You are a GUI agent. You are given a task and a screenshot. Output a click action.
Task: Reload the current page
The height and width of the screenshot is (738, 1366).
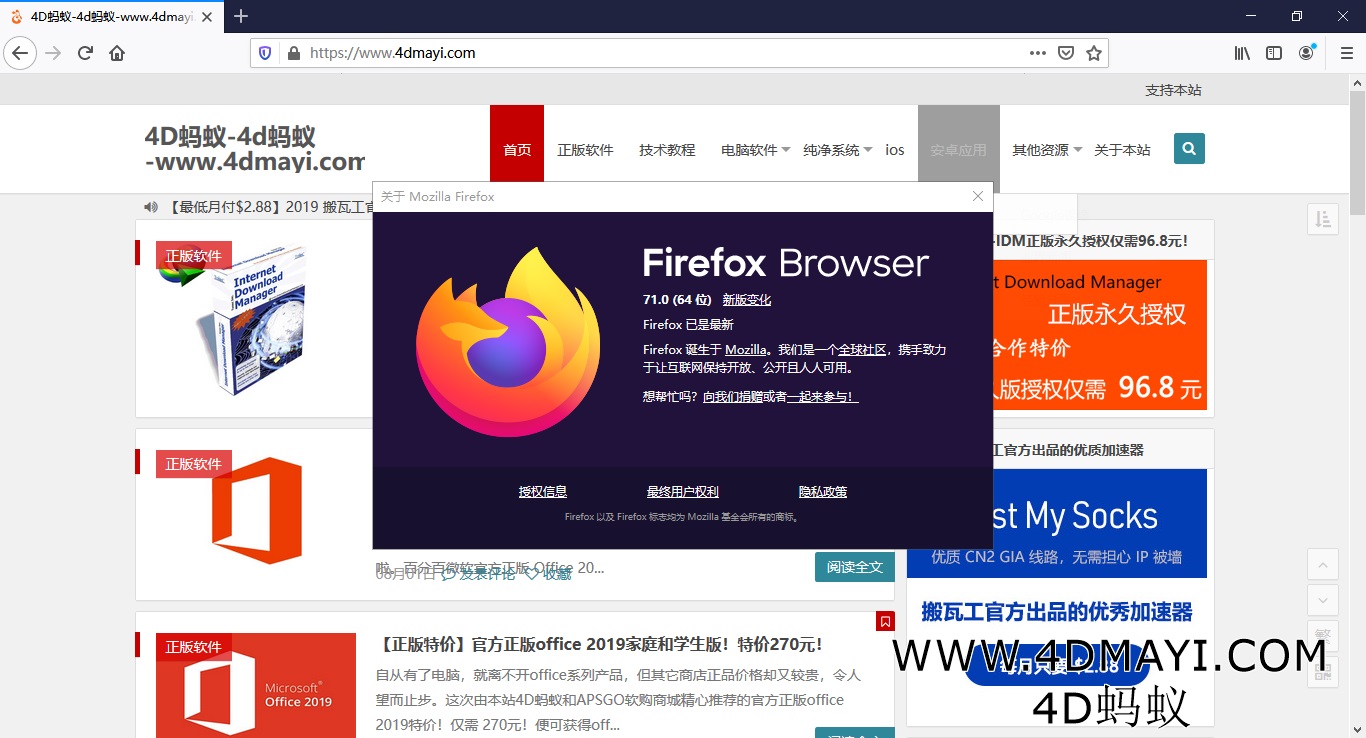tap(86, 53)
